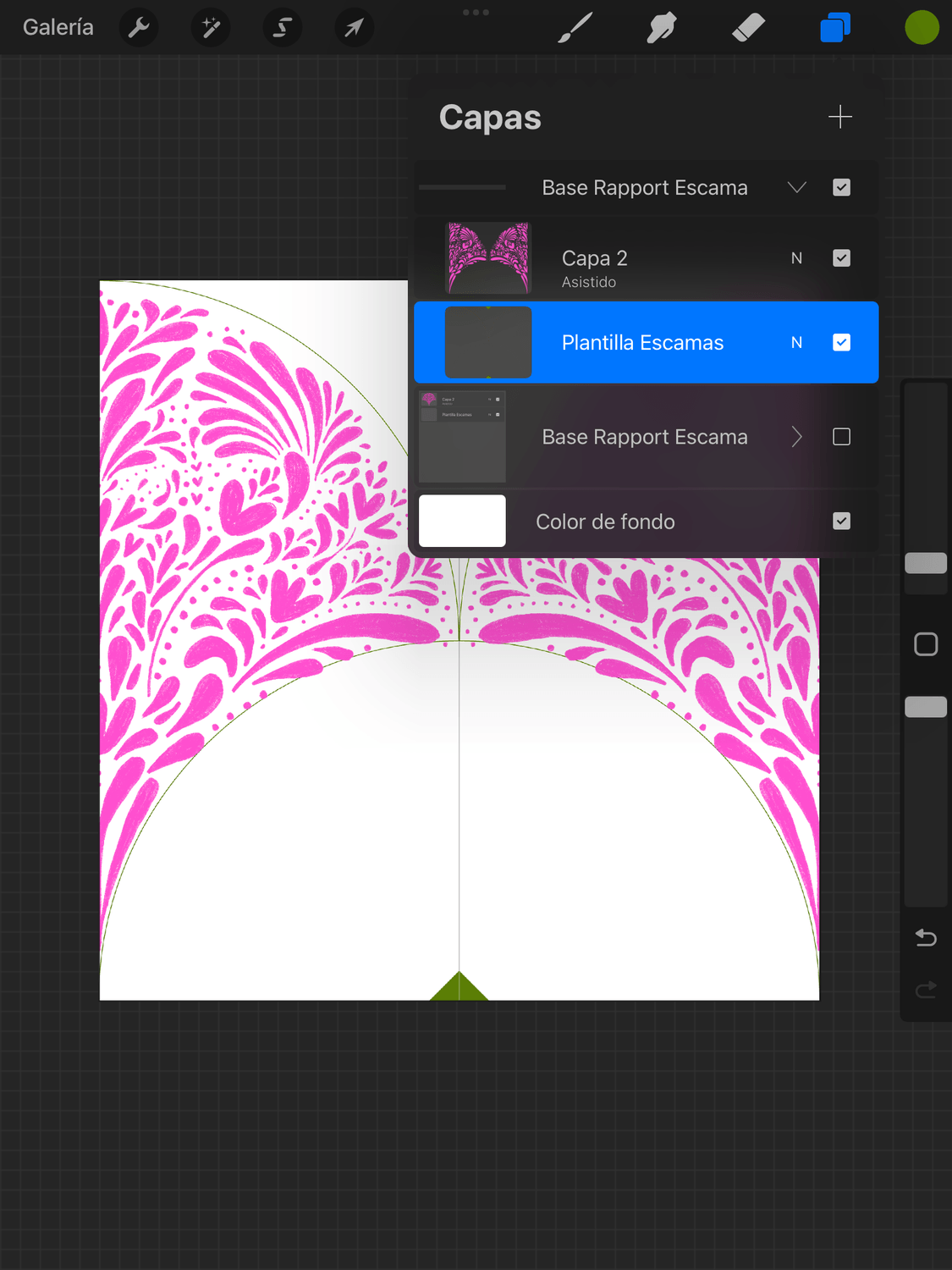Hide the Capa 2 layer
Screen dimensions: 952x1270
click(841, 258)
